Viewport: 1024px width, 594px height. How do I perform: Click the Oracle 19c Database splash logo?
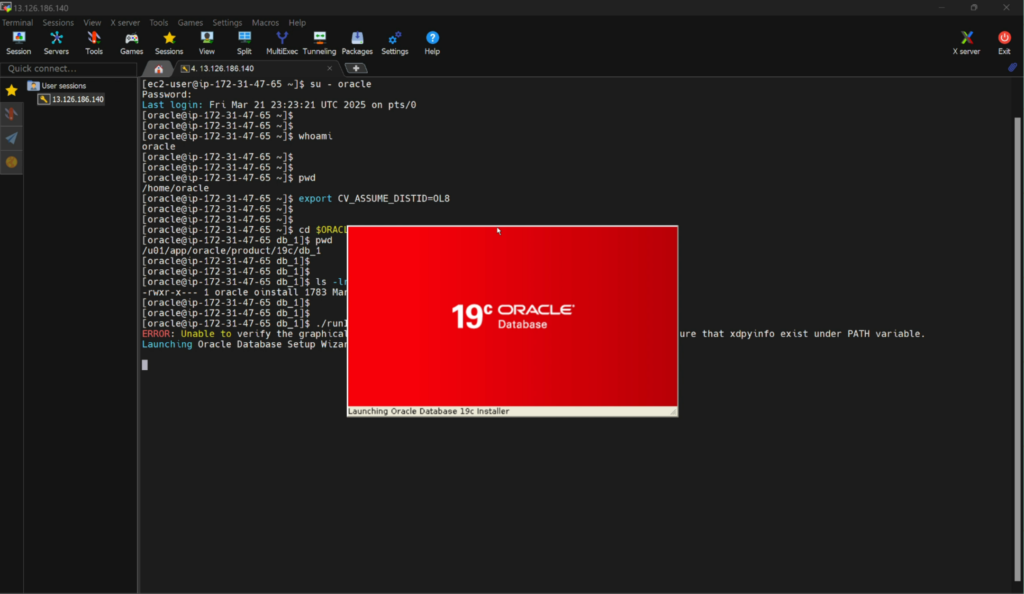tap(513, 316)
